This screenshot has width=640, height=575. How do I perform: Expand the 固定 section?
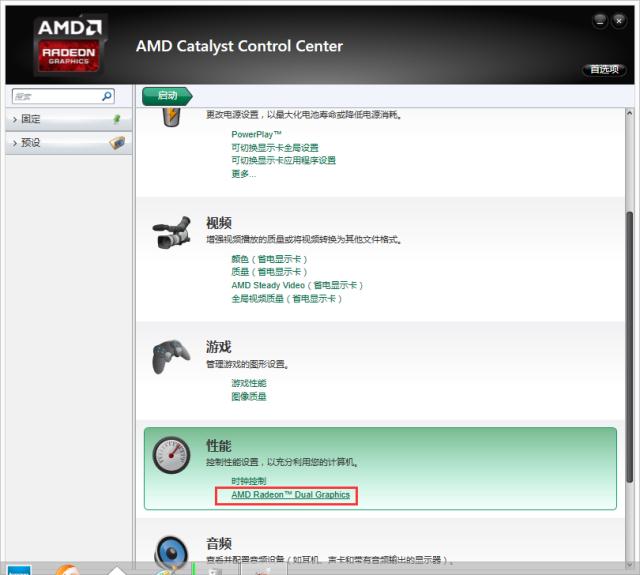(x=69, y=119)
